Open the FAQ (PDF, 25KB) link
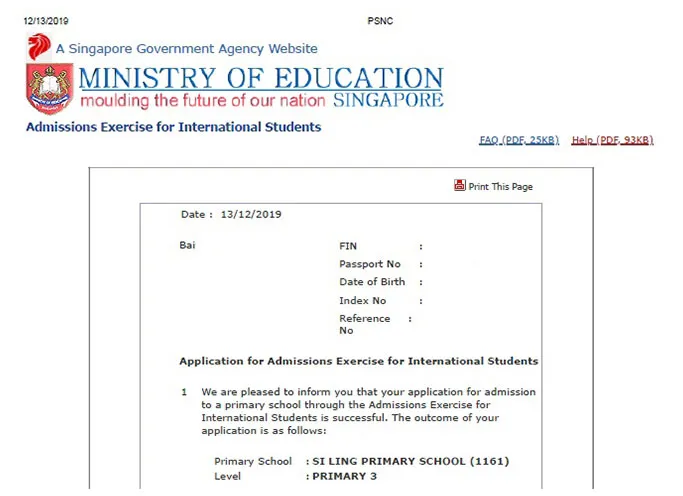This screenshot has height=496, width=683. [x=518, y=140]
